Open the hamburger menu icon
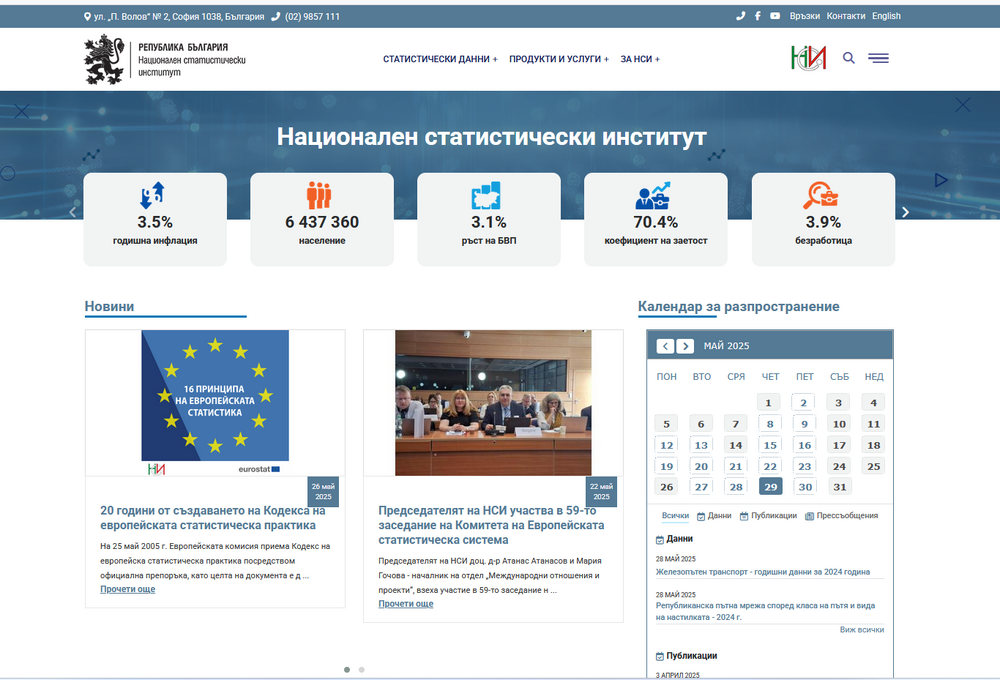The width and height of the screenshot is (1000, 680). tap(878, 58)
